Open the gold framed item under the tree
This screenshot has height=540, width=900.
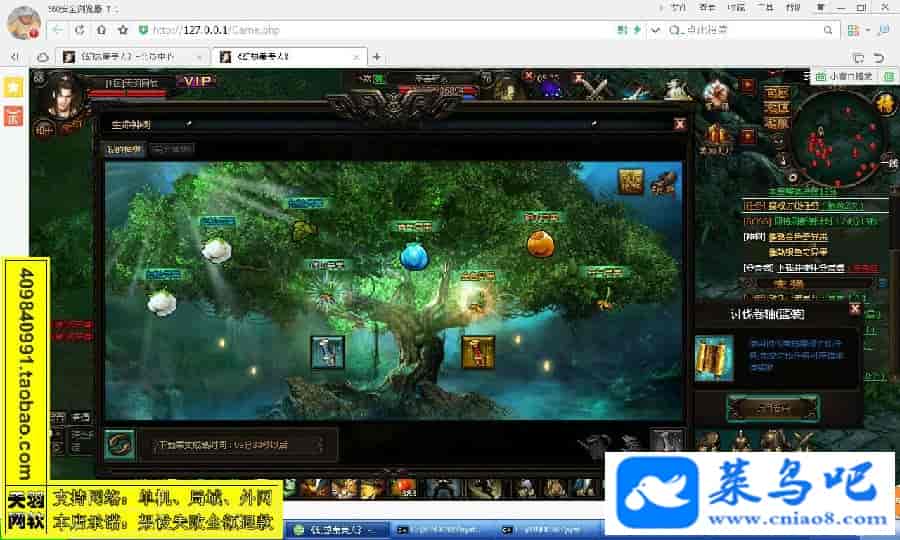[x=478, y=352]
